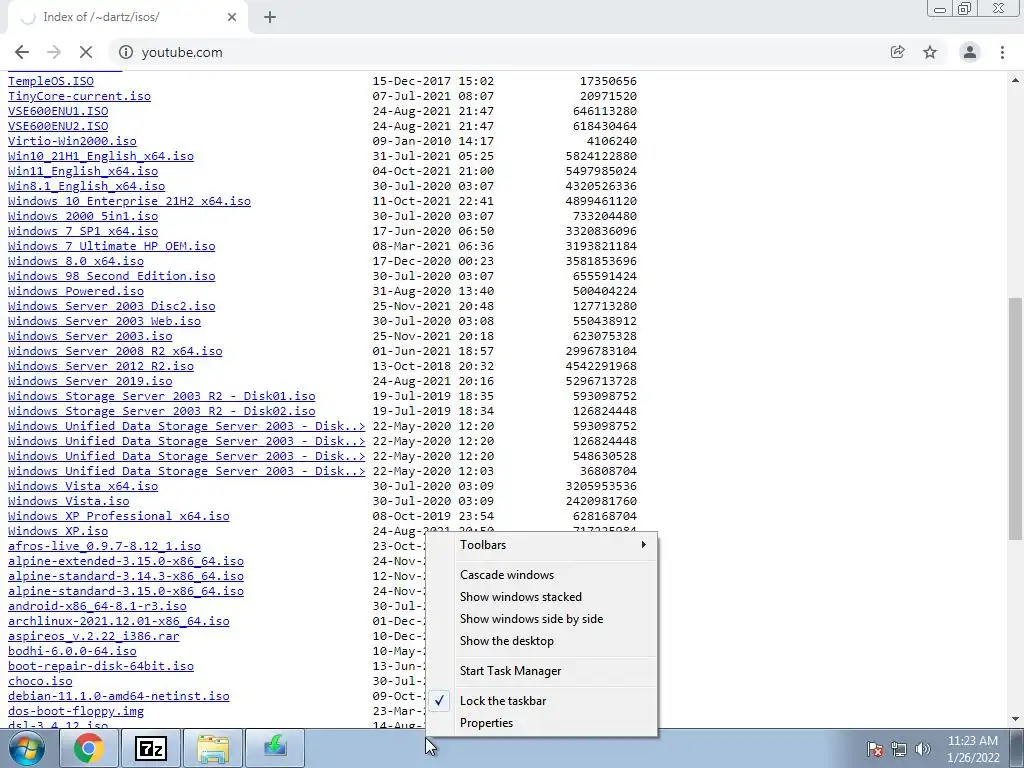This screenshot has width=1024, height=768.
Task: Open Windows_Server_2003_Web.iso link
Action: [104, 321]
